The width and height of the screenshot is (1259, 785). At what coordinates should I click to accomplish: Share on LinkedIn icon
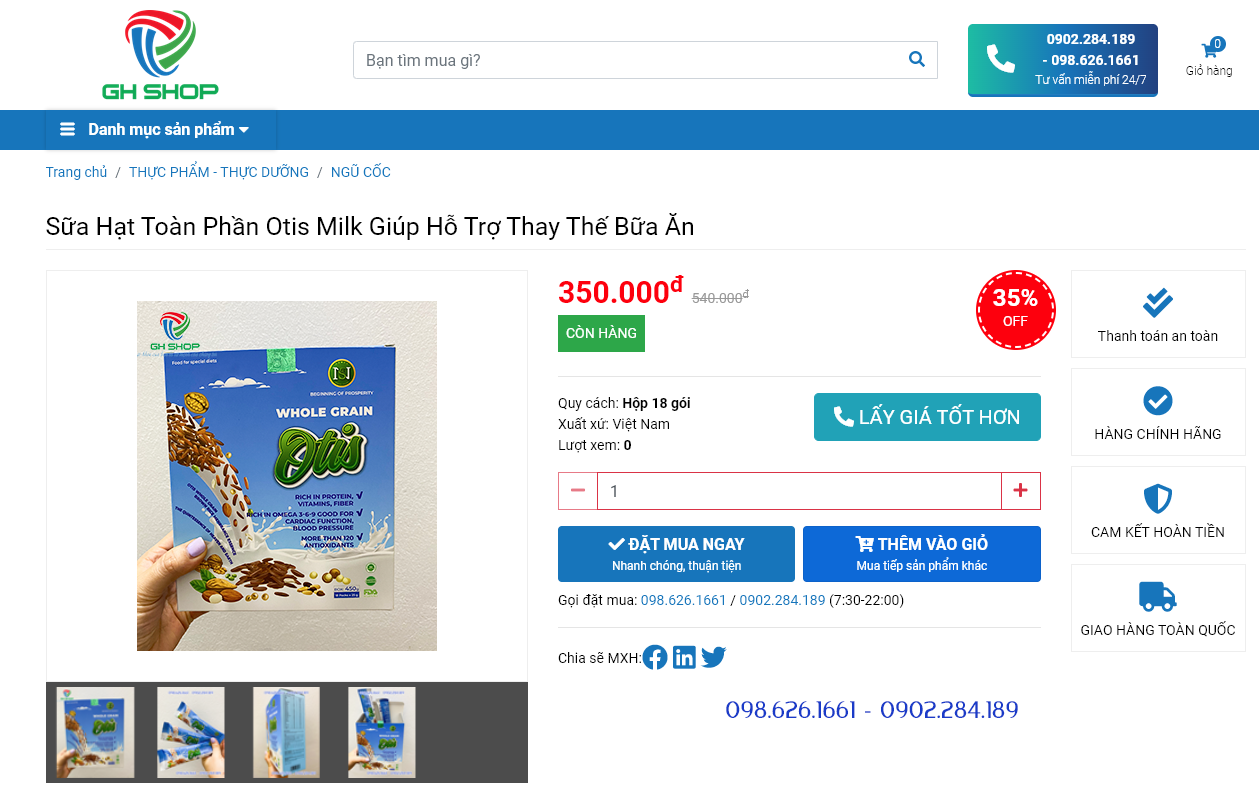(x=684, y=657)
